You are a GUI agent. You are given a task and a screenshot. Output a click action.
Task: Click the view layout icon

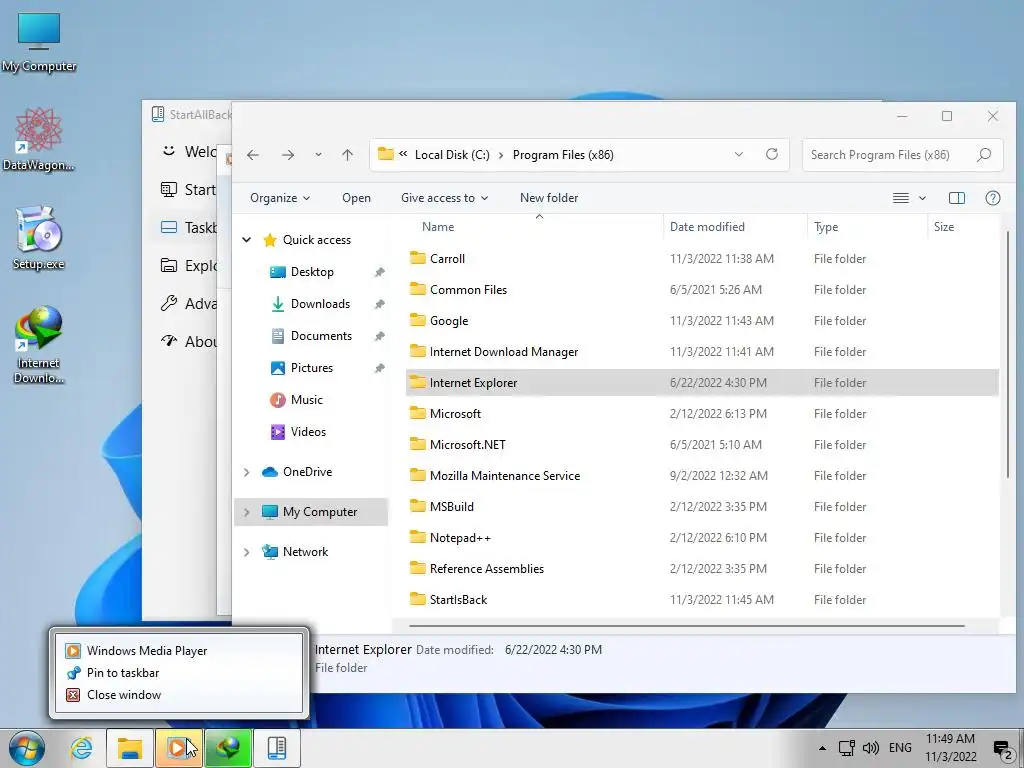901,198
